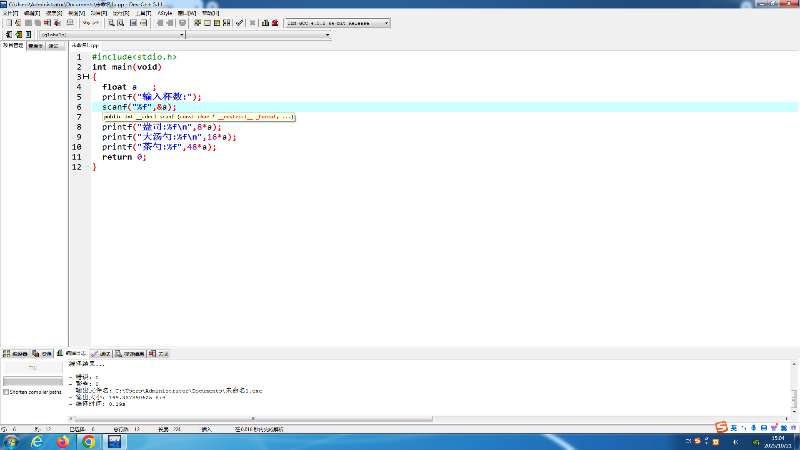Open the 帮助[H] menu
Screen dimensions: 800x450
pyautogui.click(x=210, y=13)
